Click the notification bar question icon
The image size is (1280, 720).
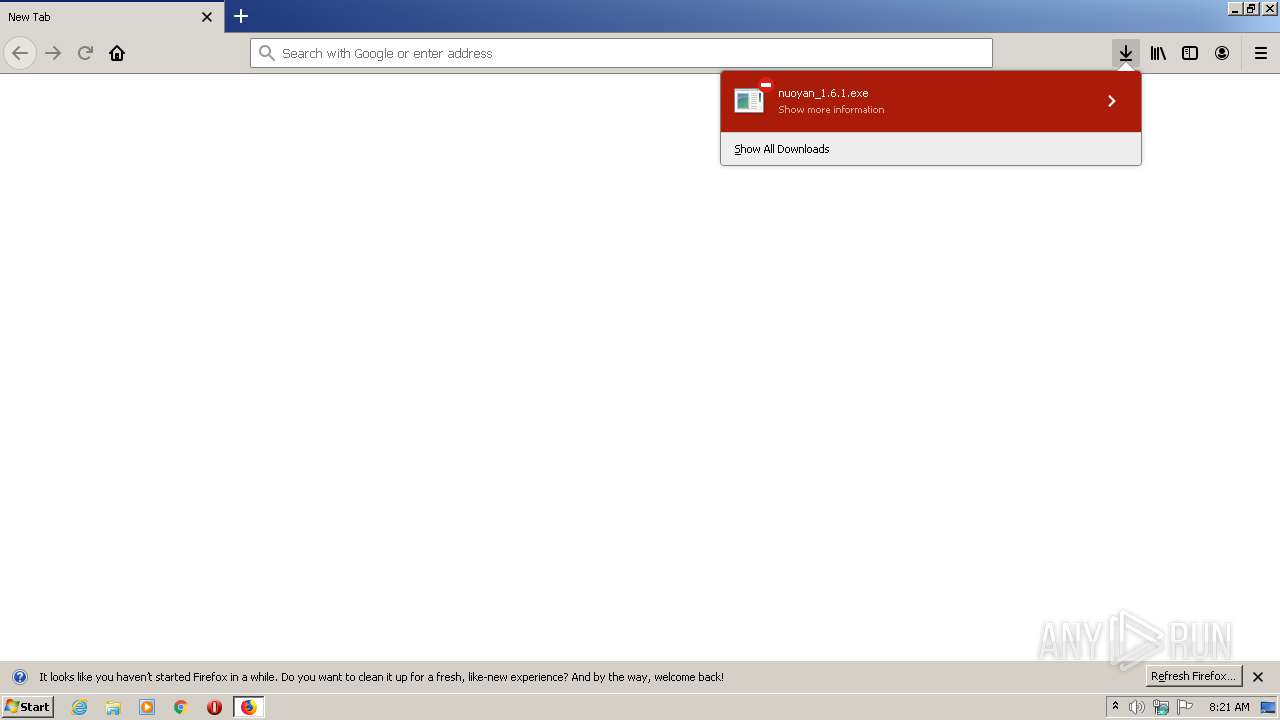[20, 677]
